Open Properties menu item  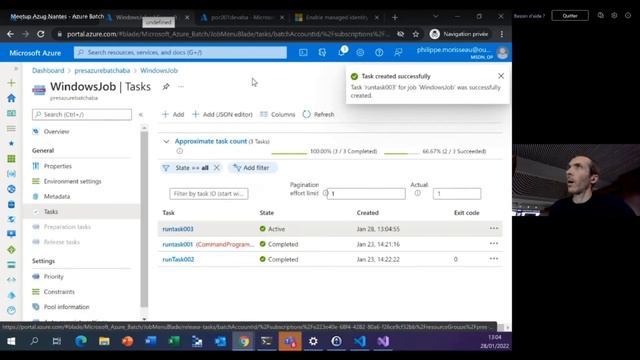(58, 166)
